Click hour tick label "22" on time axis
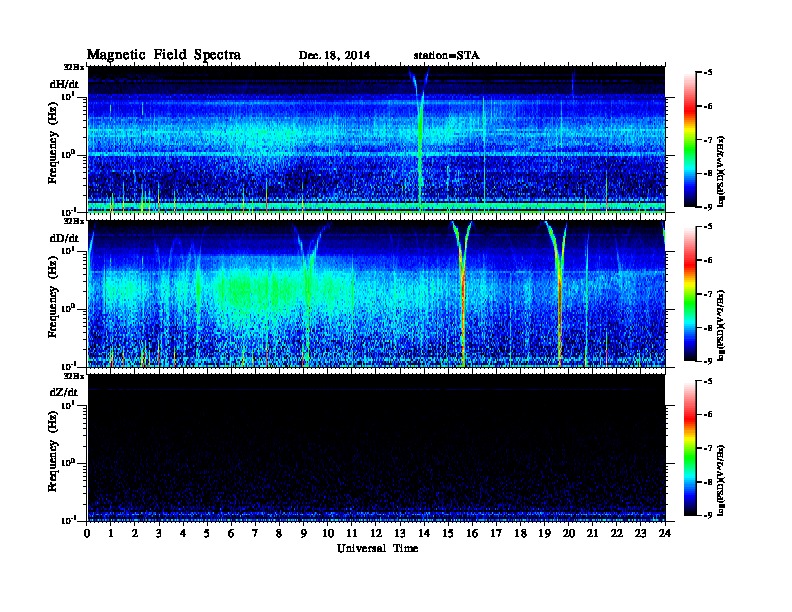 click(617, 533)
